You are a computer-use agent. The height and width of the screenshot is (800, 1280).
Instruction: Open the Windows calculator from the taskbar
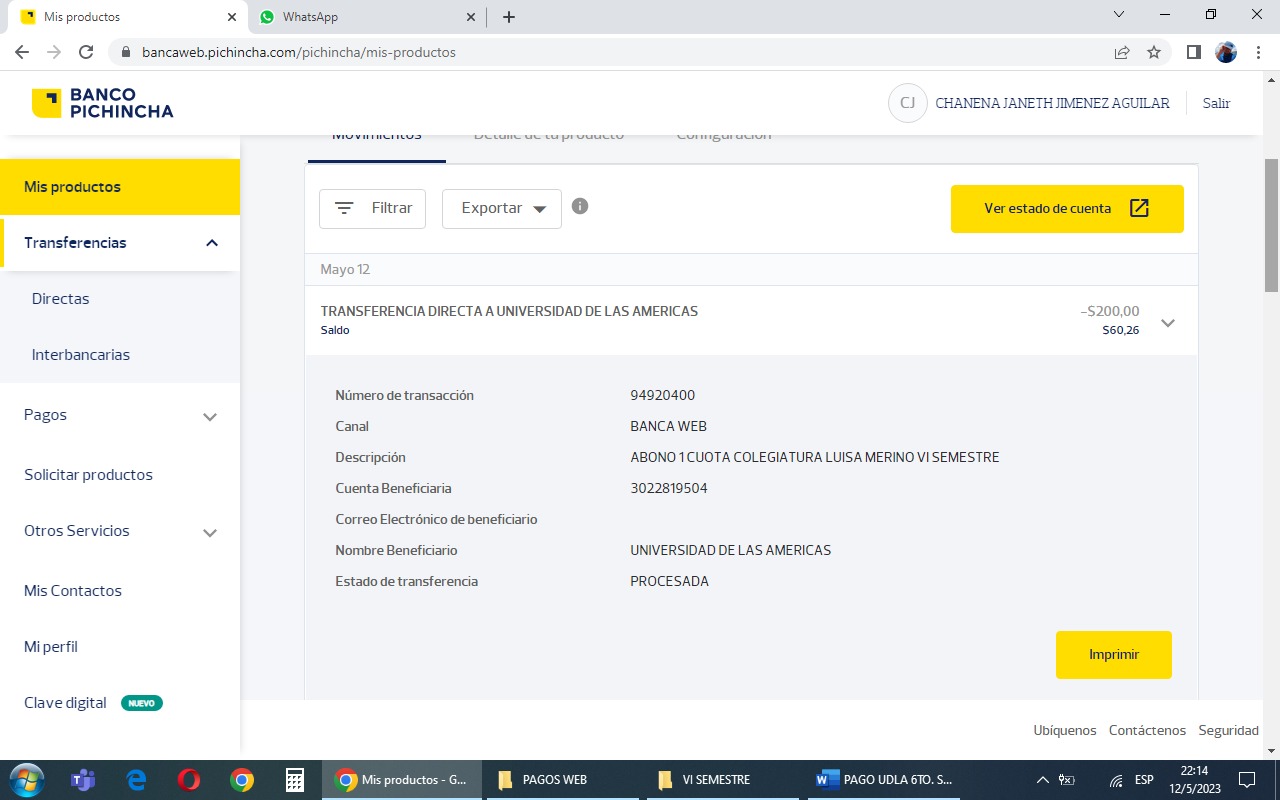294,780
